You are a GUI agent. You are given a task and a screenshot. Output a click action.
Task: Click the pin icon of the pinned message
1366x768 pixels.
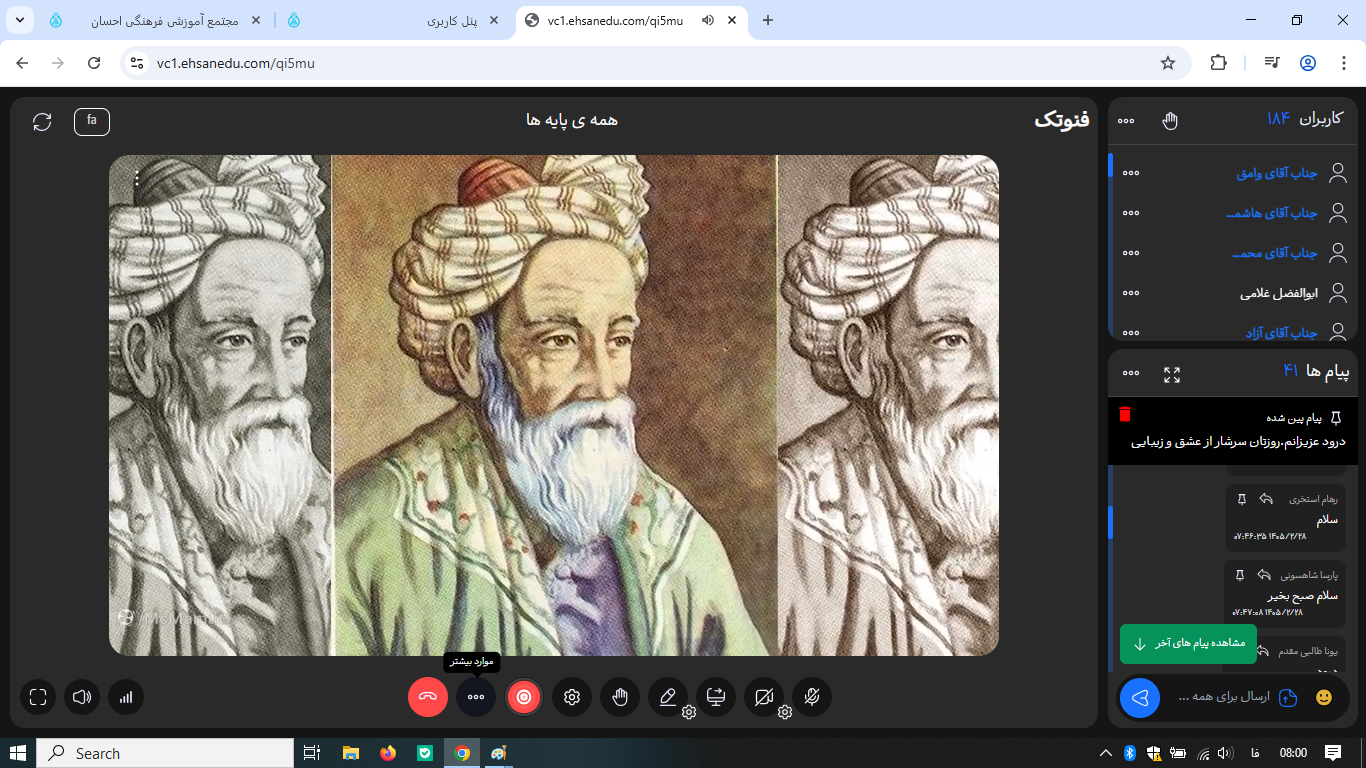1335,418
